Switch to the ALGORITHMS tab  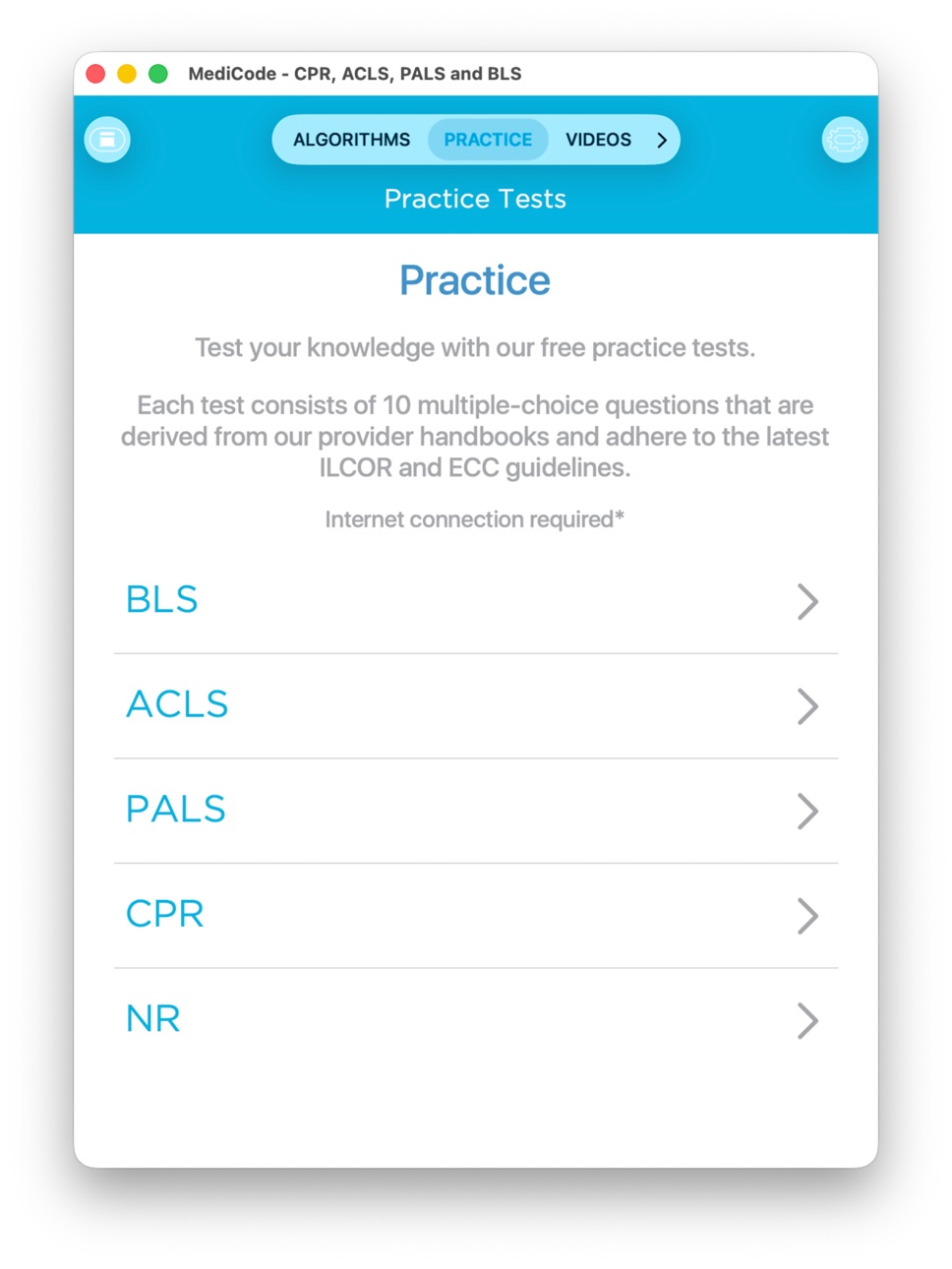click(351, 140)
